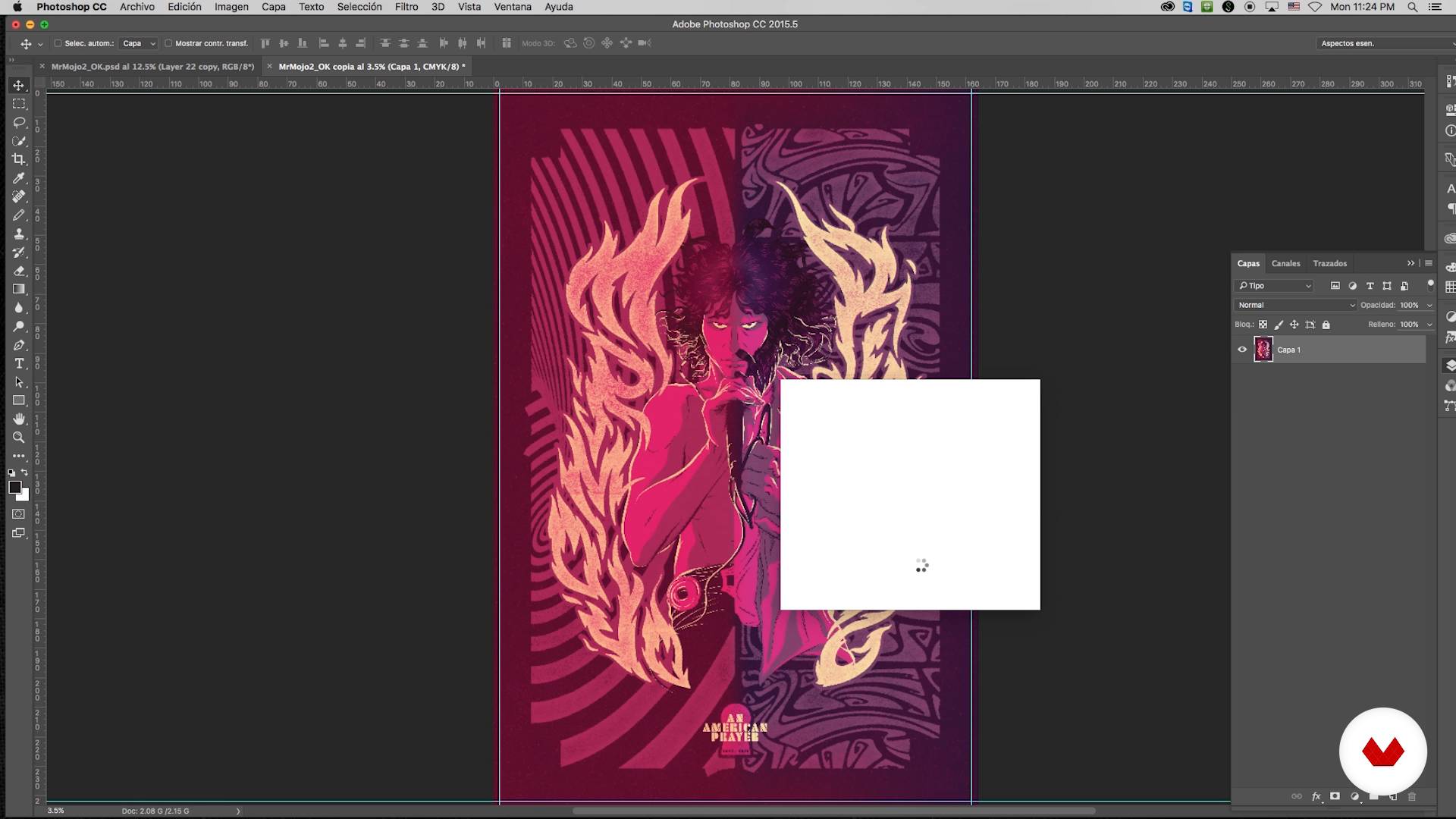Screen dimensions: 1456x819
Task: Open the Capa auto-select dropdown
Action: click(x=139, y=43)
